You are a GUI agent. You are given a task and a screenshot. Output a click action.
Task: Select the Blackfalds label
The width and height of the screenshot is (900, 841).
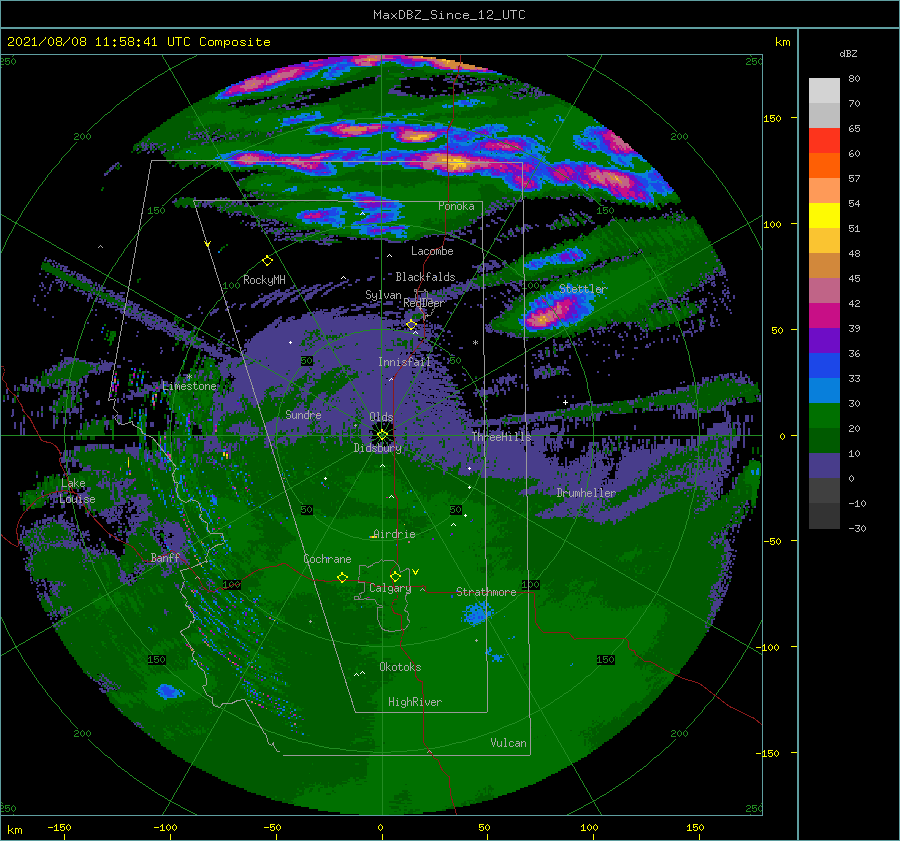pos(425,277)
